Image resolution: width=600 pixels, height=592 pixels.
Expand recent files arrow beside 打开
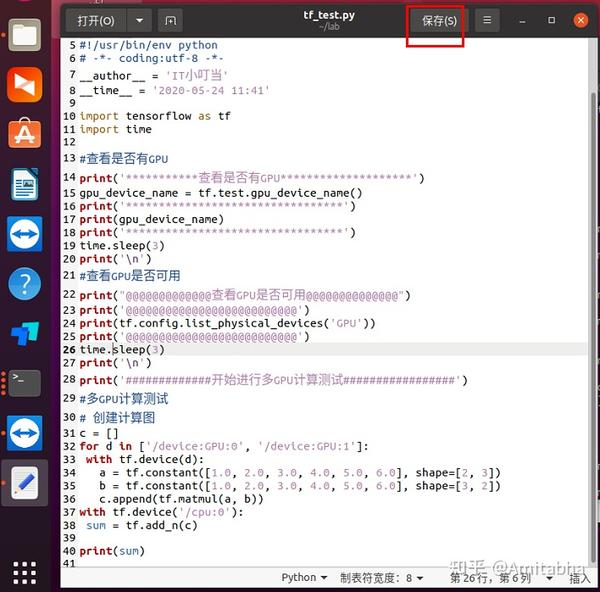[x=139, y=20]
